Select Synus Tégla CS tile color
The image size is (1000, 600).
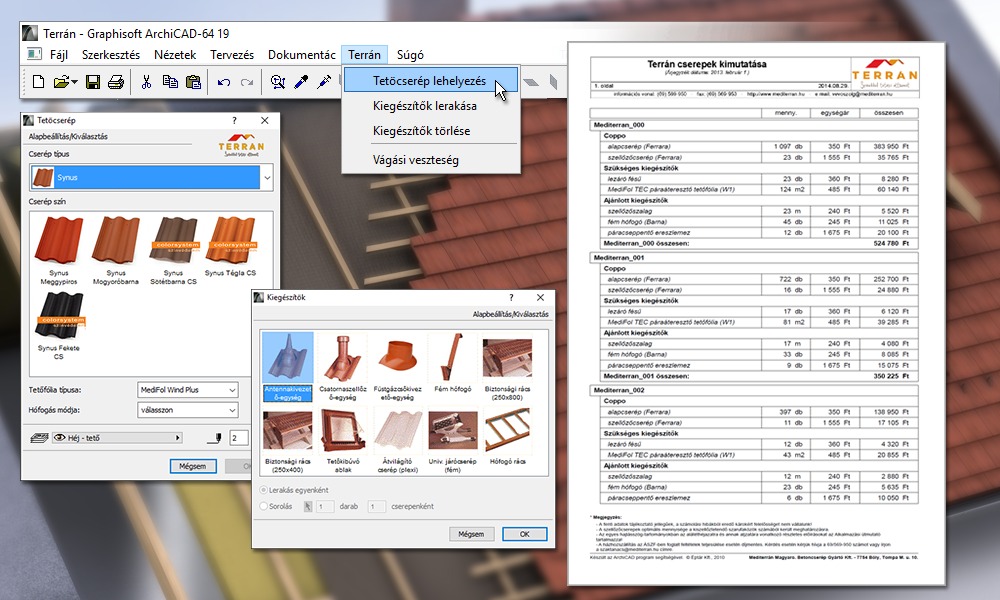(230, 246)
